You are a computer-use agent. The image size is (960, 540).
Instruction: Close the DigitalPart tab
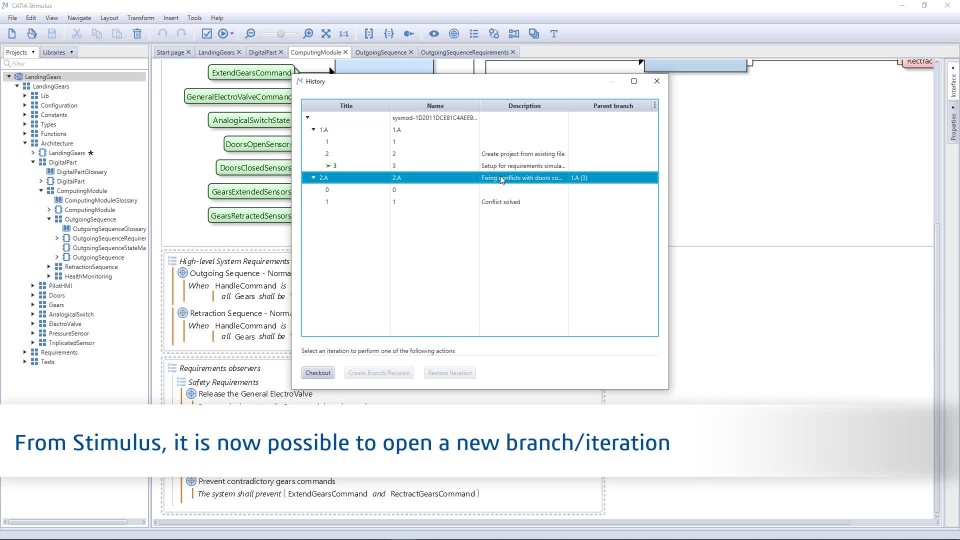281,52
